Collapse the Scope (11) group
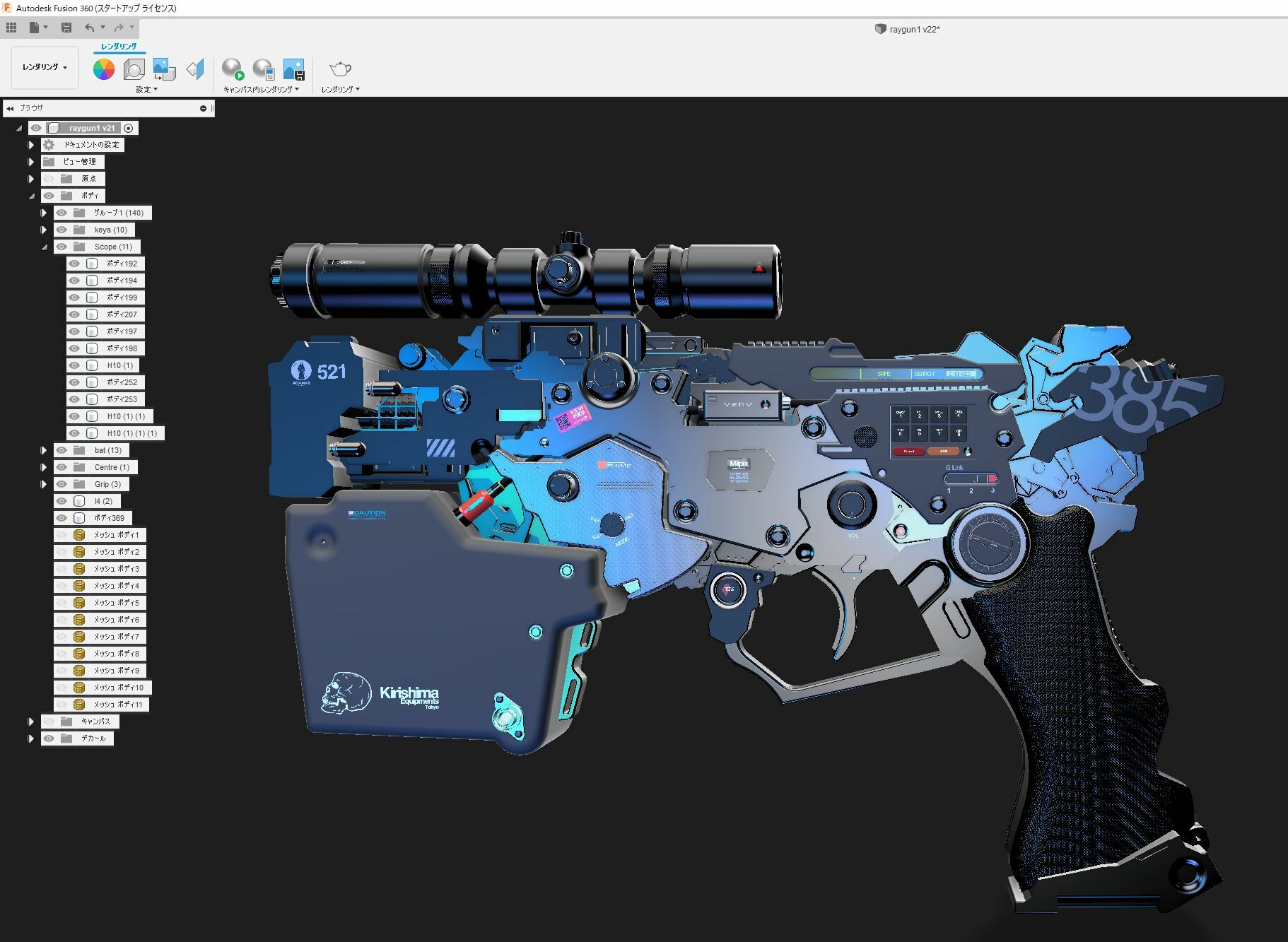 pyautogui.click(x=44, y=247)
